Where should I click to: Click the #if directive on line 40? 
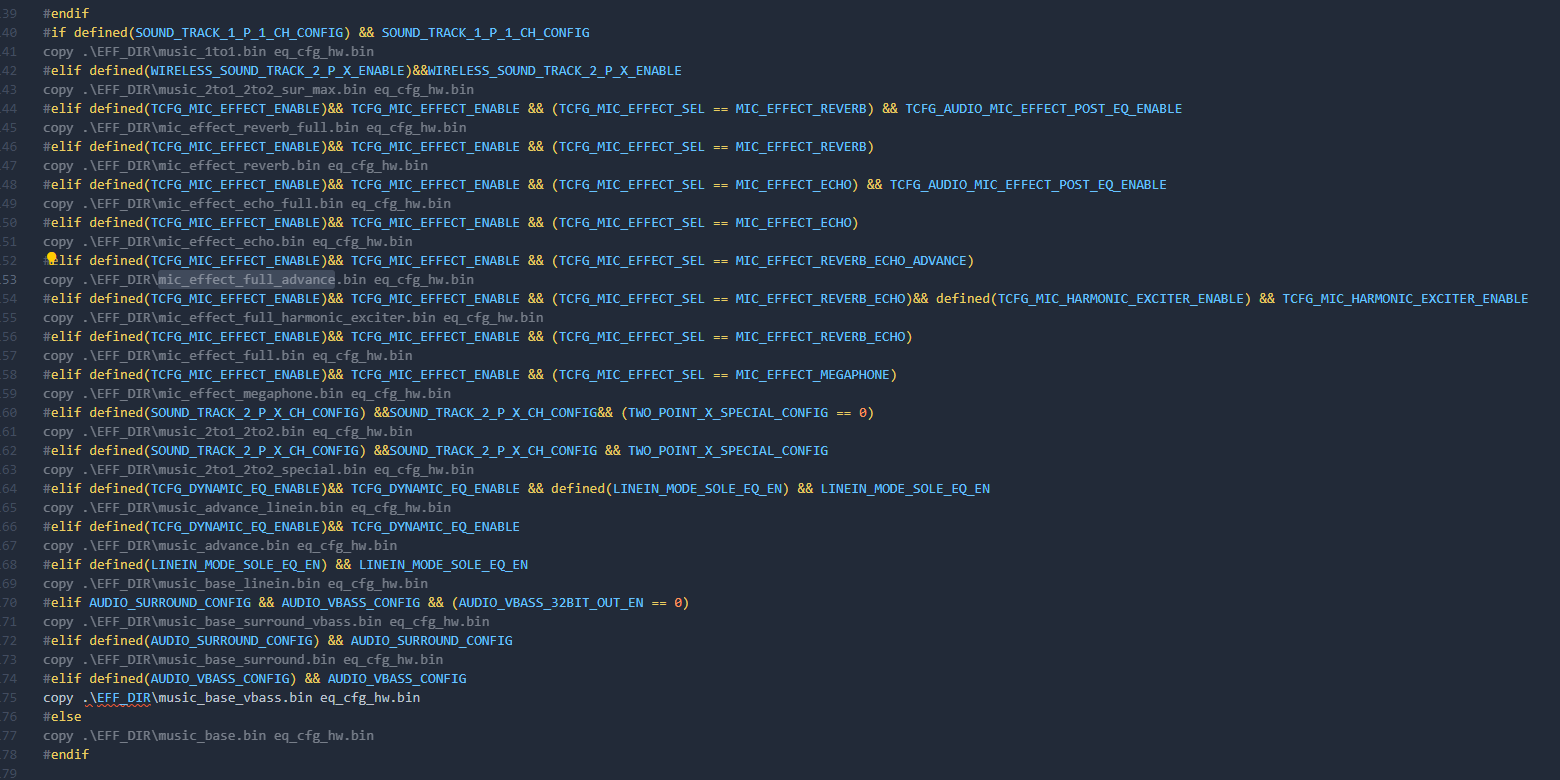click(54, 32)
